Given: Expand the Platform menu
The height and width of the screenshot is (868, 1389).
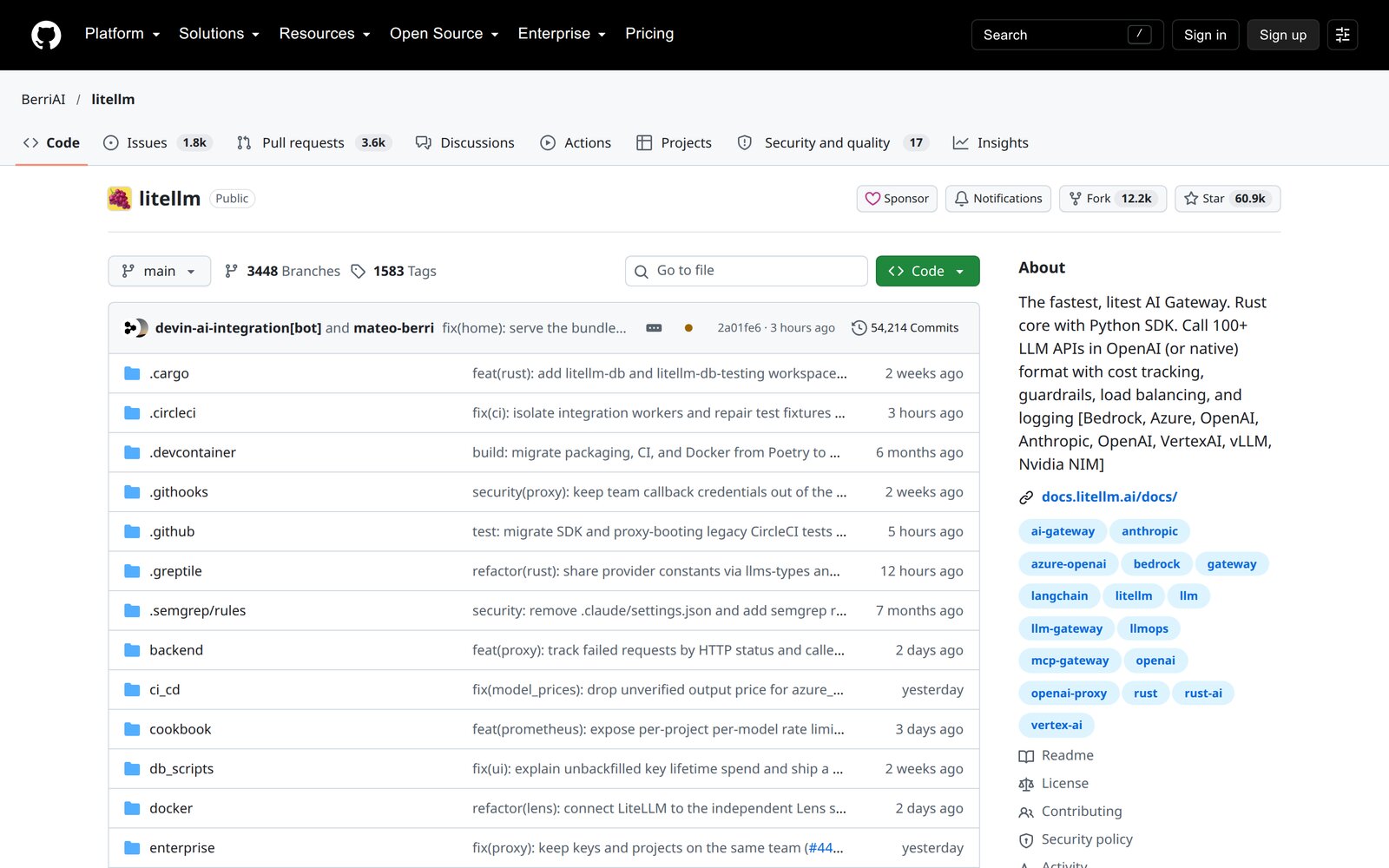Looking at the screenshot, I should click(x=122, y=34).
